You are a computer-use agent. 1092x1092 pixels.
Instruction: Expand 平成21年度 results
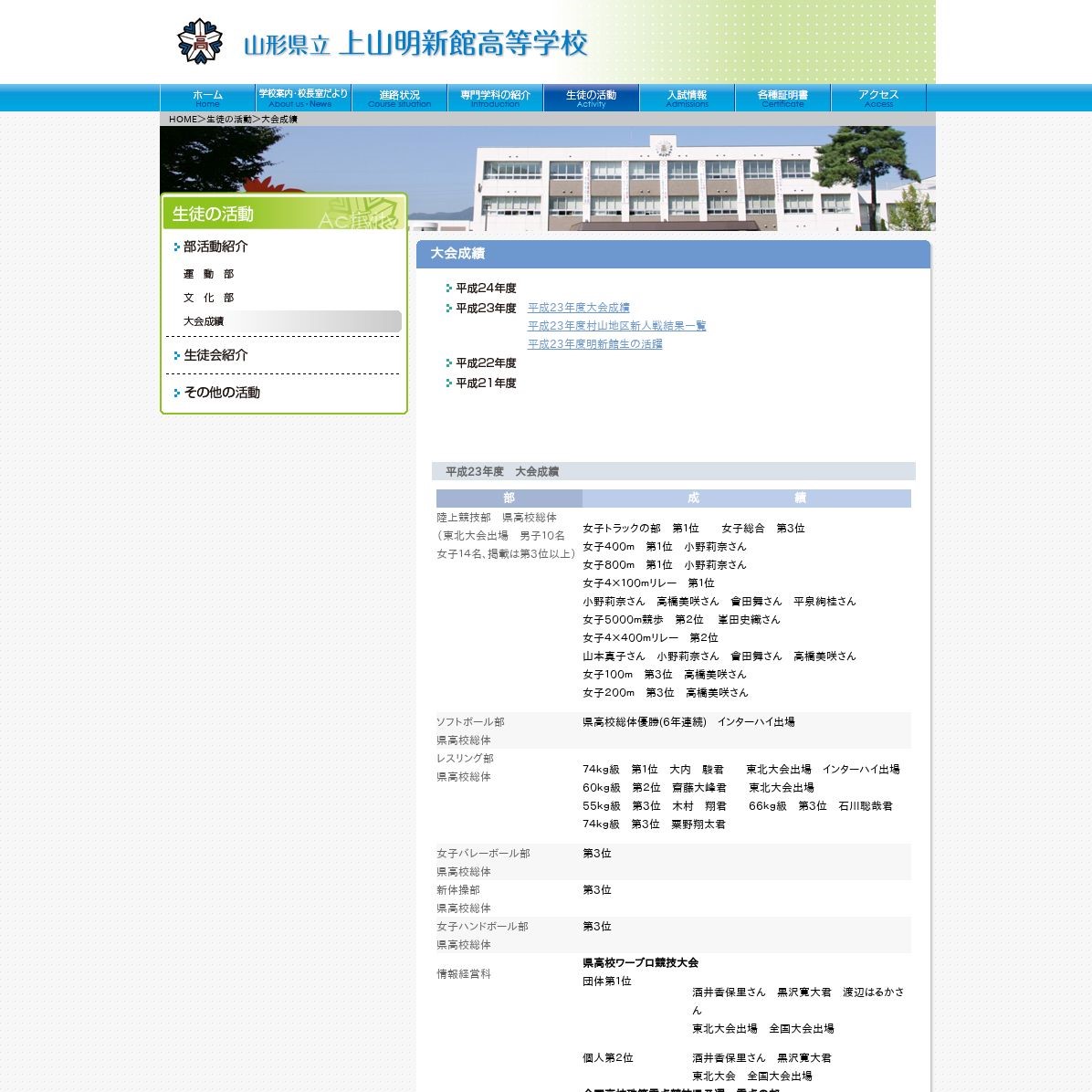(486, 383)
